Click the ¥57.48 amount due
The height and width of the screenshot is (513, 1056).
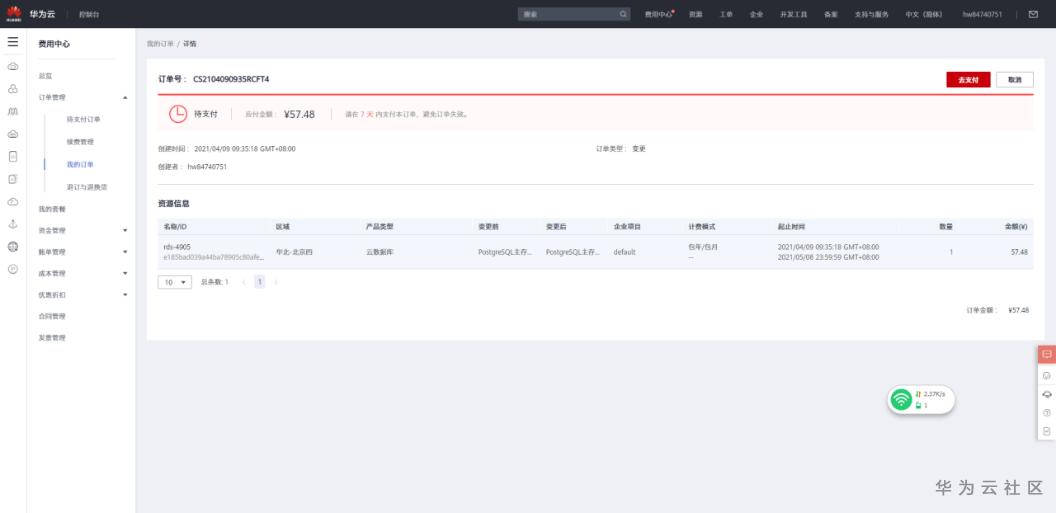299,114
